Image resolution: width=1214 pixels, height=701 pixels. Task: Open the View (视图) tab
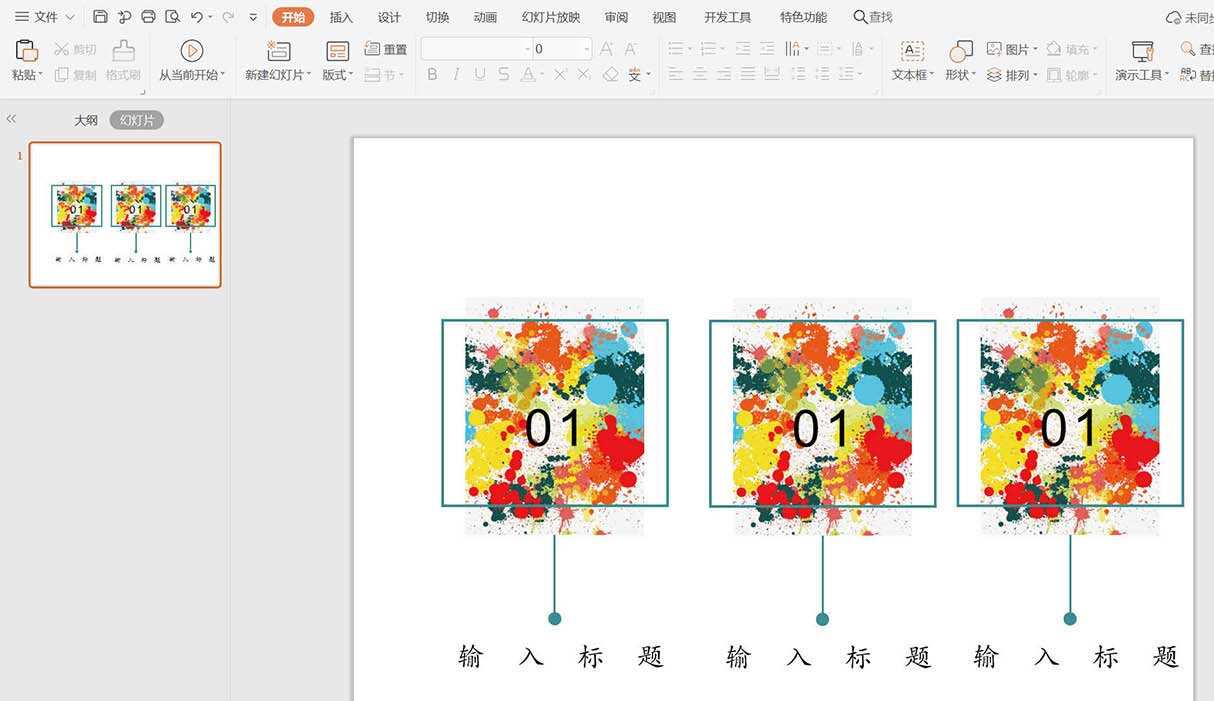pos(664,17)
